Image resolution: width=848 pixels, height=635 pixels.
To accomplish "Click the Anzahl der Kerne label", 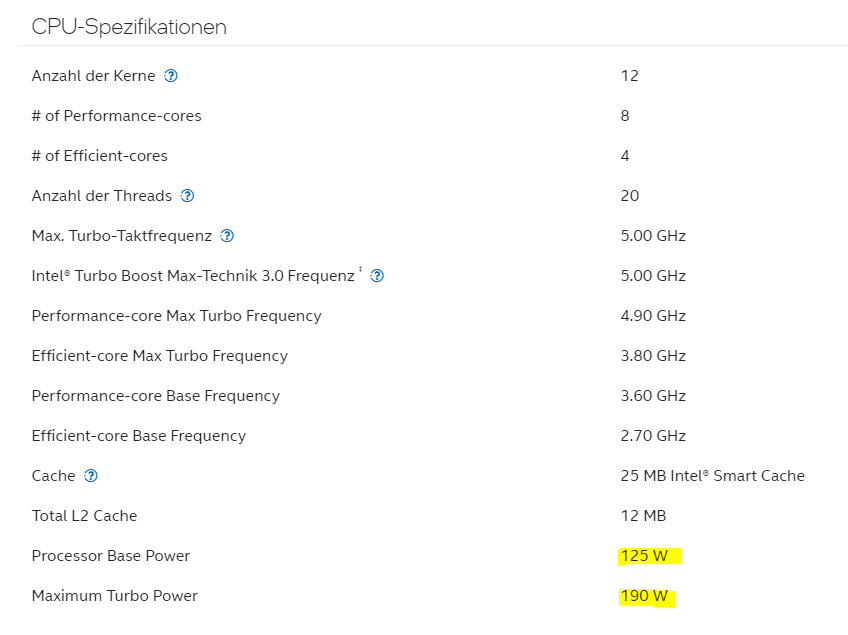I will (x=94, y=76).
